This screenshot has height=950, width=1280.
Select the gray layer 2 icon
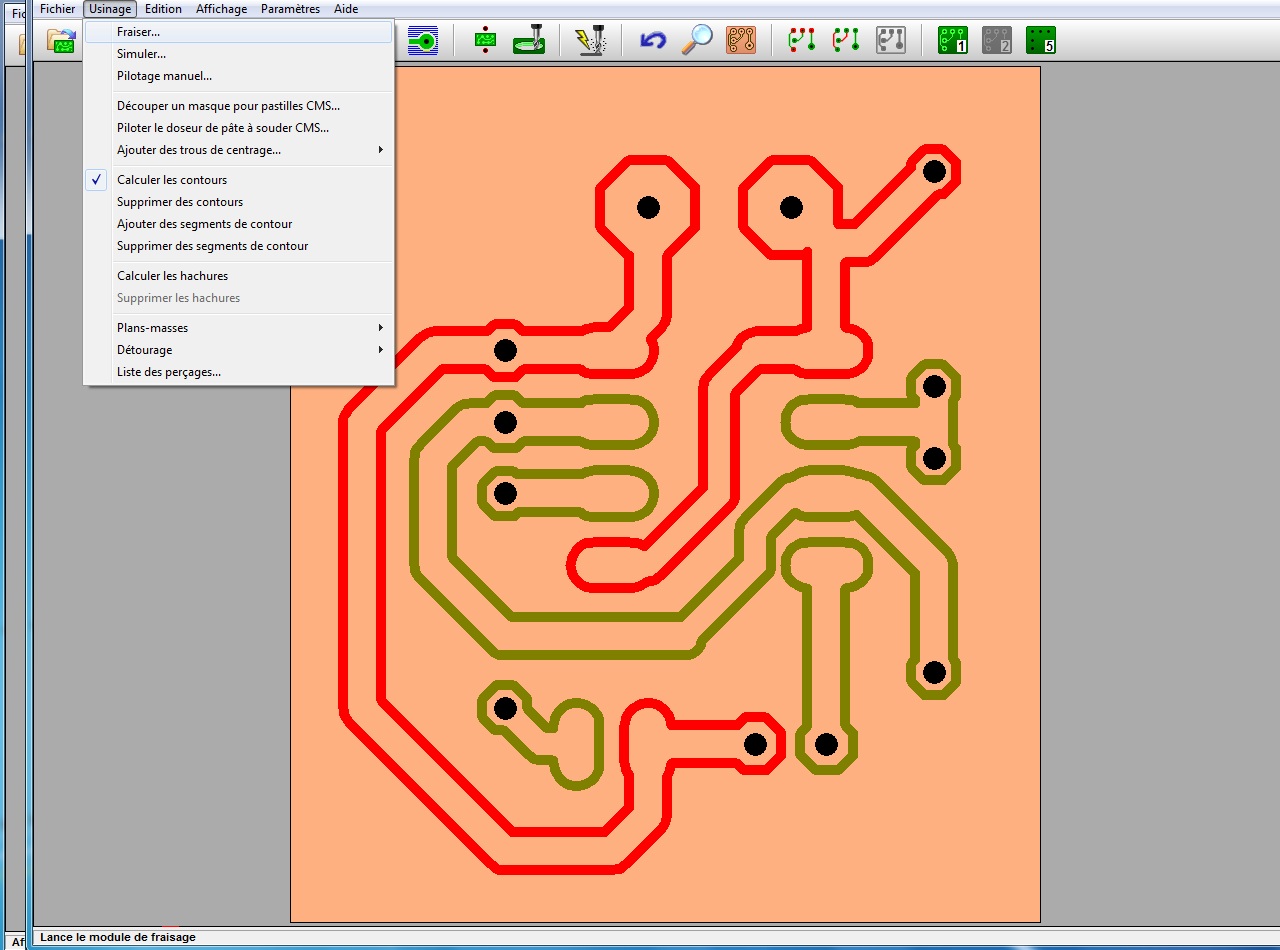tap(997, 40)
